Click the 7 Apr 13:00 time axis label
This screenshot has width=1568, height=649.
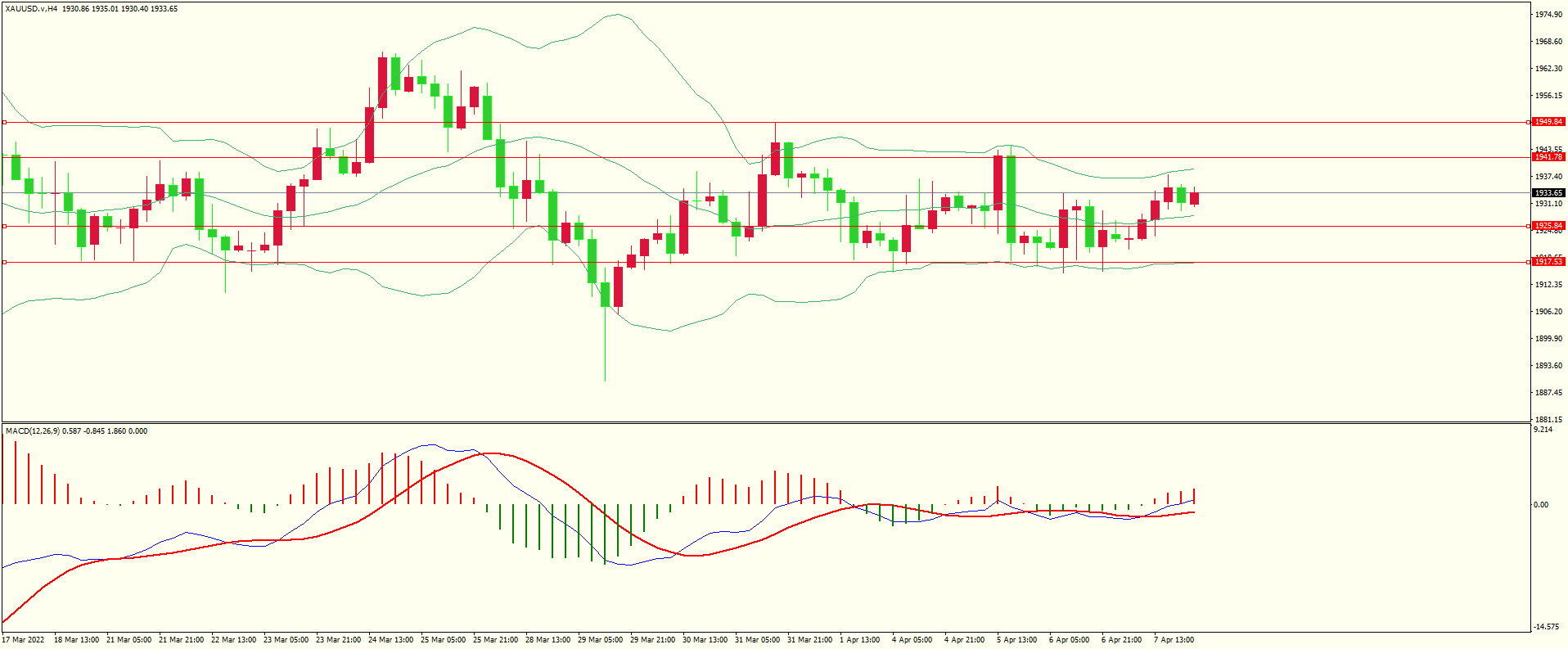pyautogui.click(x=1174, y=640)
